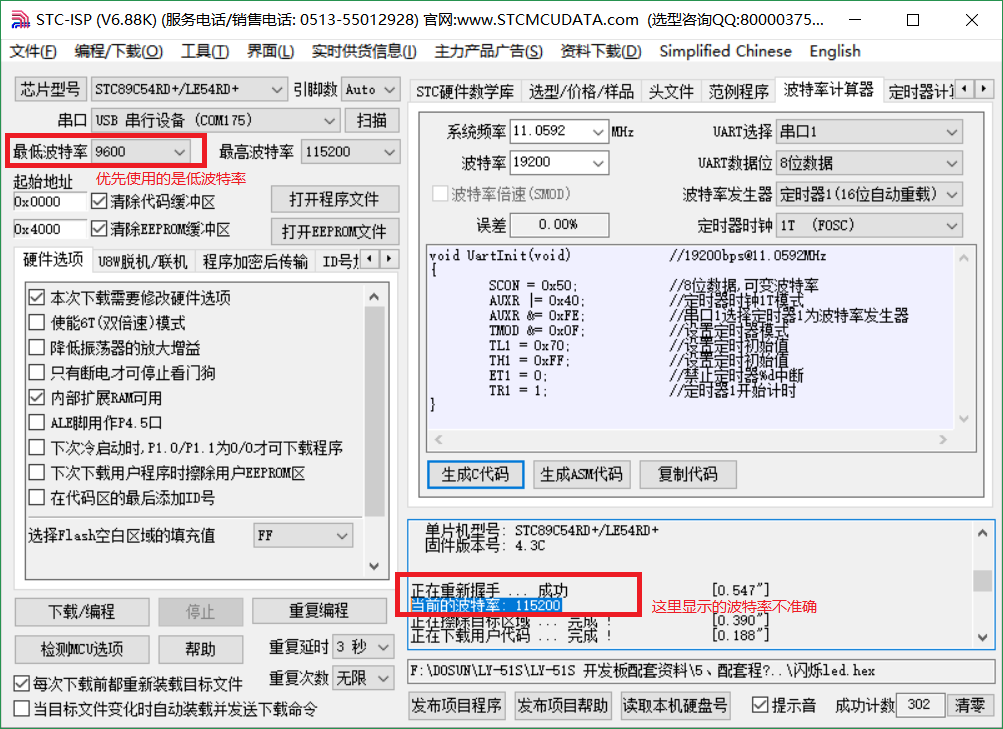1003x729 pixels.
Task: Enable 下次下载用户程序时擦除用户EEPROM区 checkbox
Action: click(36, 473)
